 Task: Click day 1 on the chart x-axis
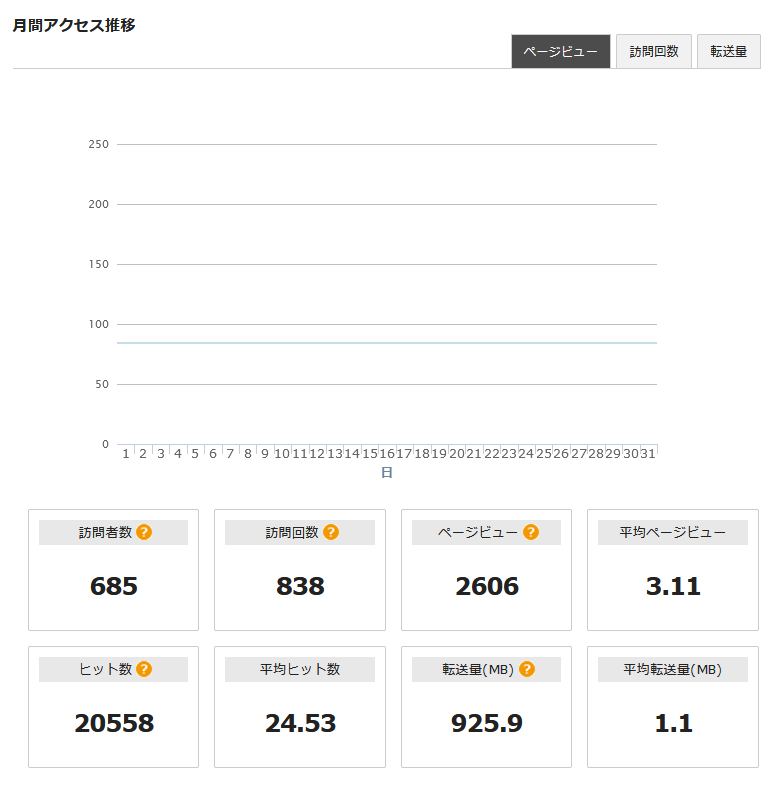[x=126, y=454]
